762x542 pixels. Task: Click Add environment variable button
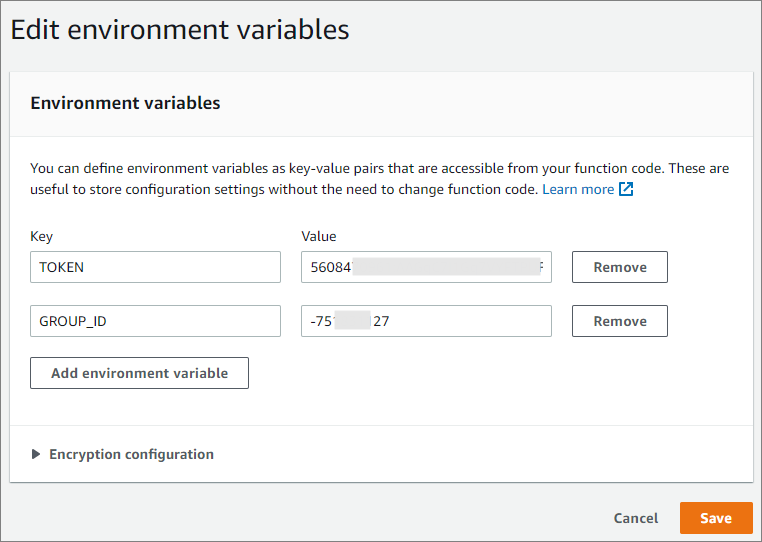[139, 373]
